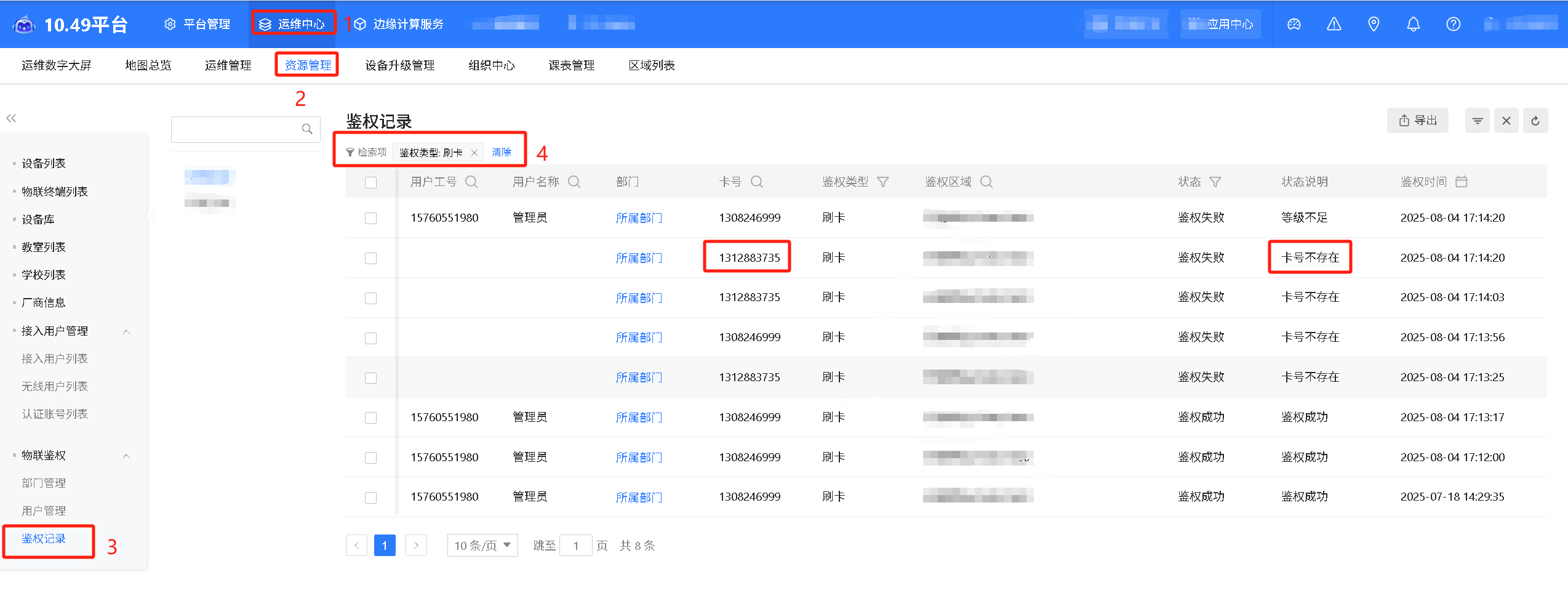Viewport: 1568px width, 593px height.
Task: Click the notification bell icon
Action: point(1413,24)
